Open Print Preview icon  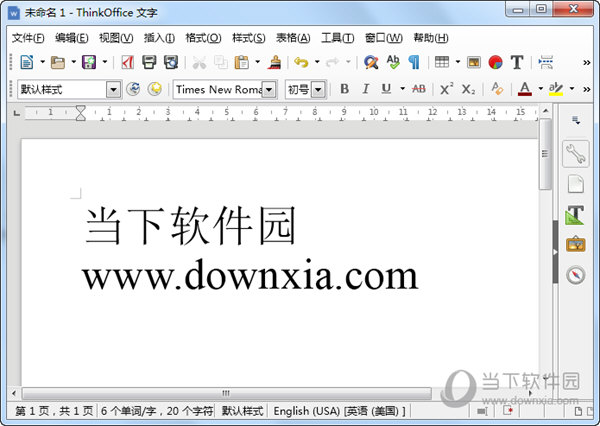pyautogui.click(x=171, y=62)
